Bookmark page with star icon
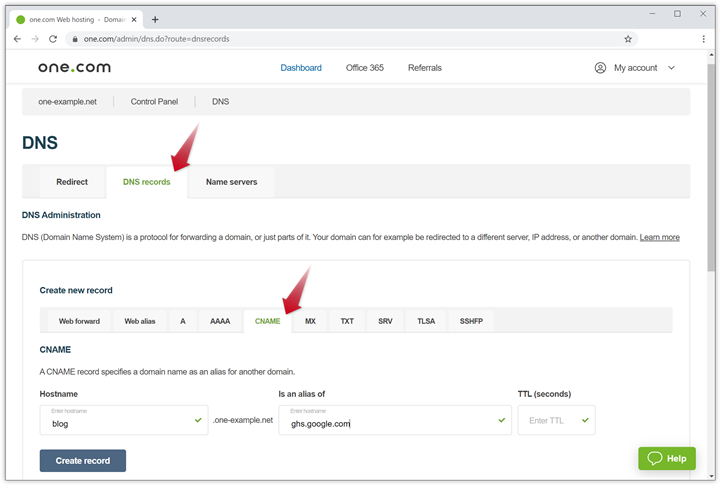Viewport: 720px width, 485px height. (628, 39)
